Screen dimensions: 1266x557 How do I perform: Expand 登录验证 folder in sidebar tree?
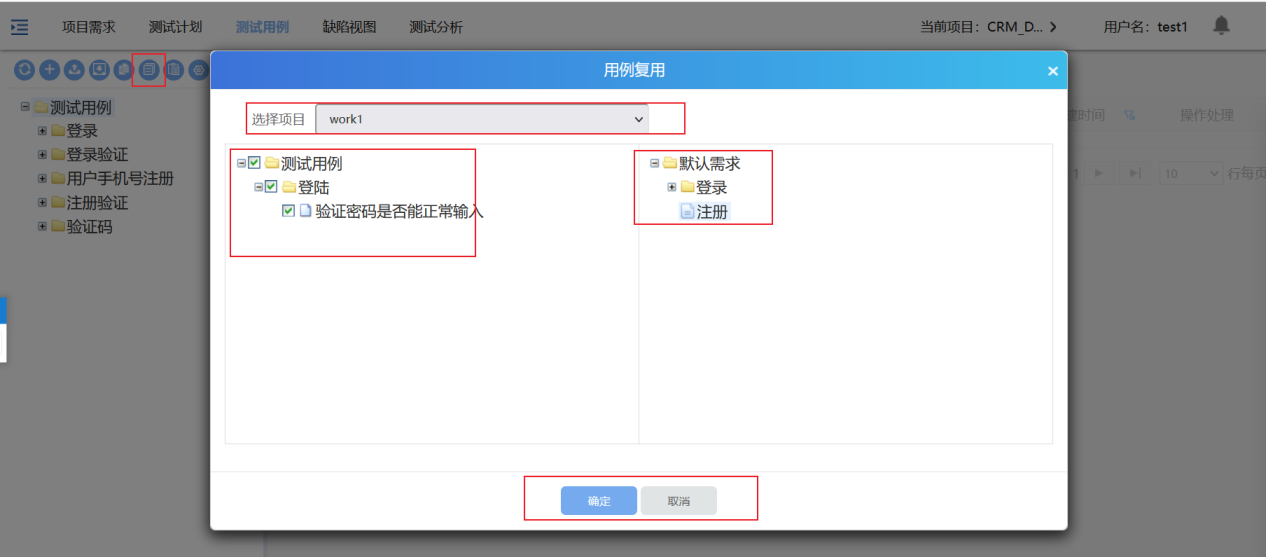point(42,155)
